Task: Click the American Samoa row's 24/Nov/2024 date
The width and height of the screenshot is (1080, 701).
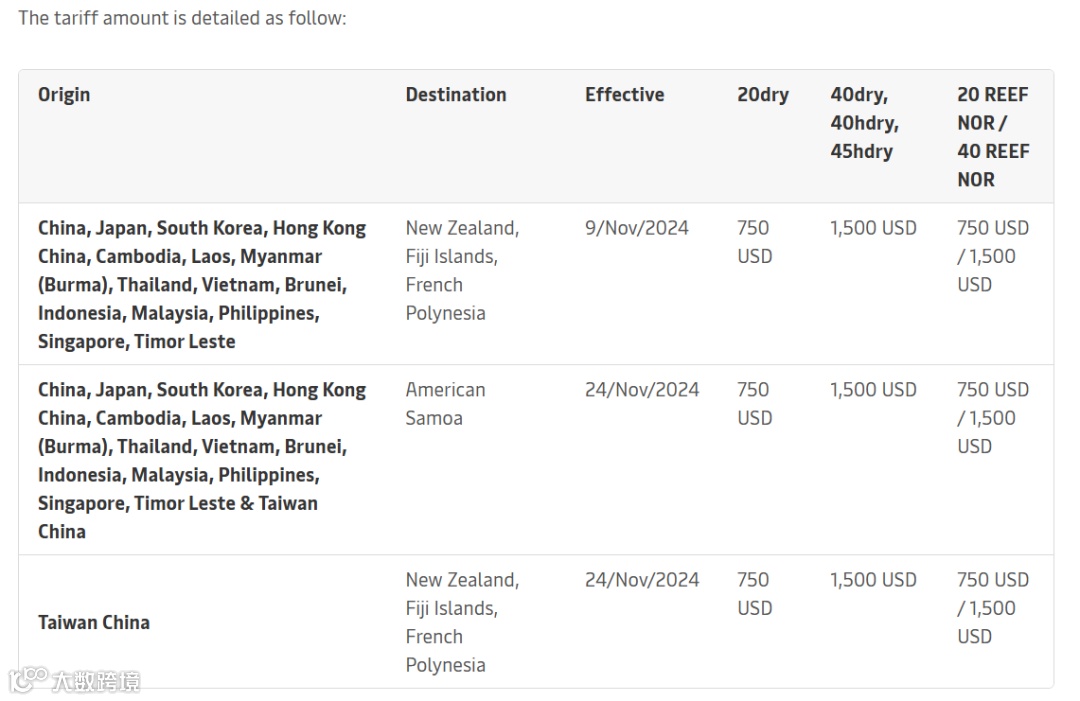Action: click(641, 390)
